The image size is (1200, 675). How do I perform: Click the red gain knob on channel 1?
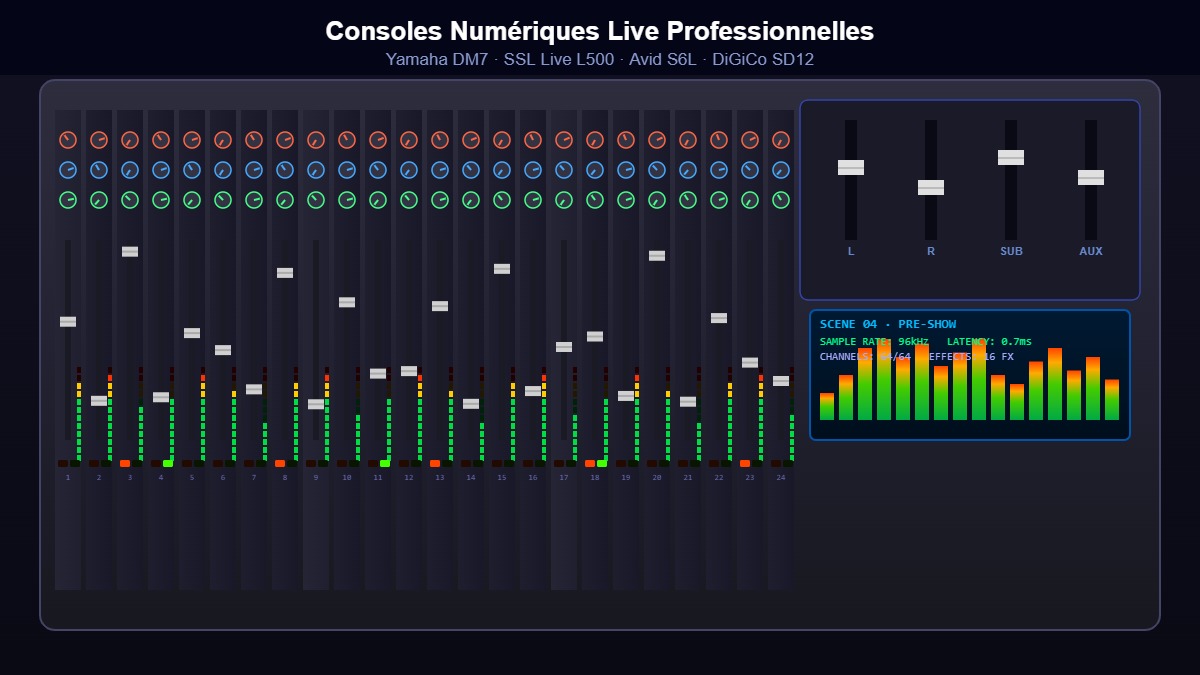click(67, 139)
